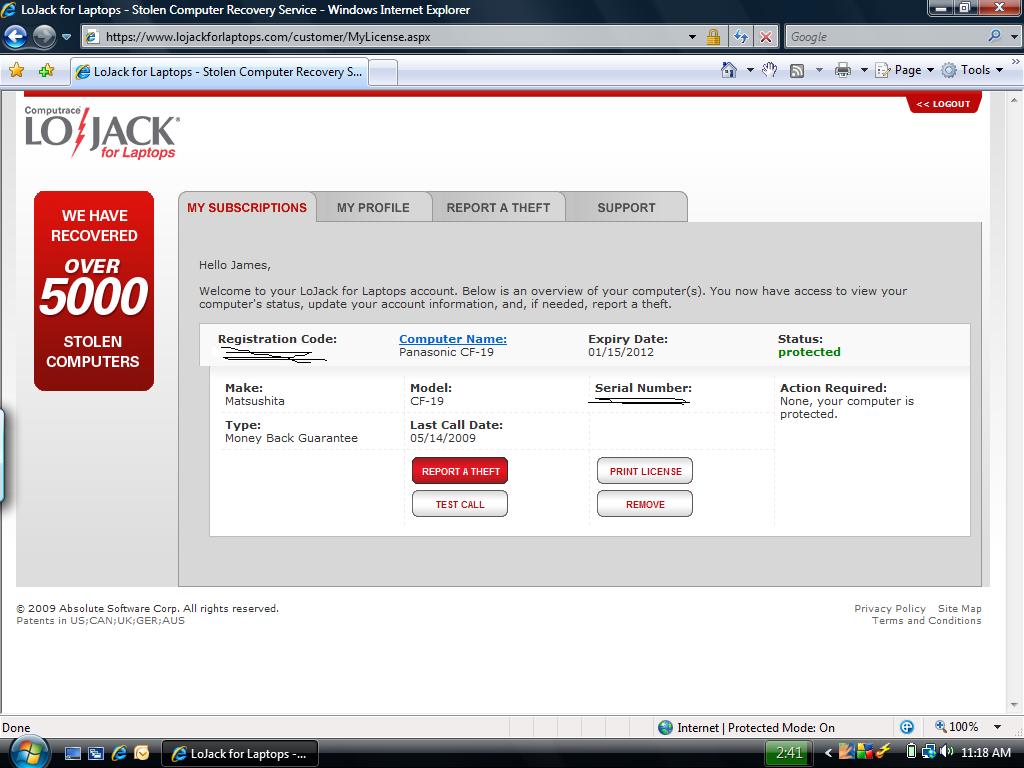
Task: Click the green 'protected' status text
Action: point(809,352)
